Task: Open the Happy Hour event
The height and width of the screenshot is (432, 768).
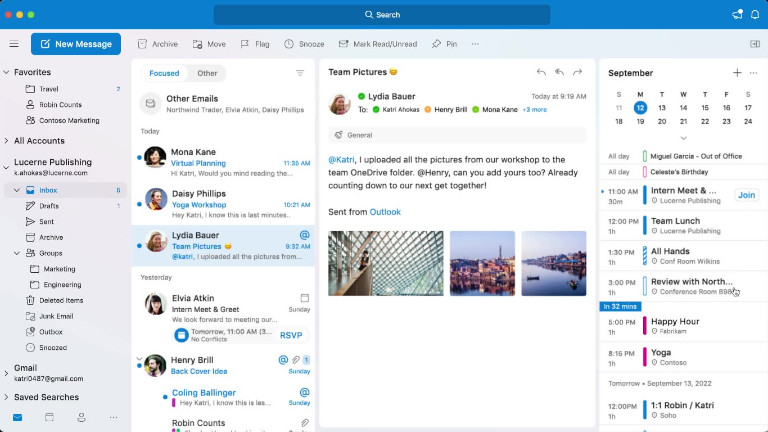Action: coord(684,326)
